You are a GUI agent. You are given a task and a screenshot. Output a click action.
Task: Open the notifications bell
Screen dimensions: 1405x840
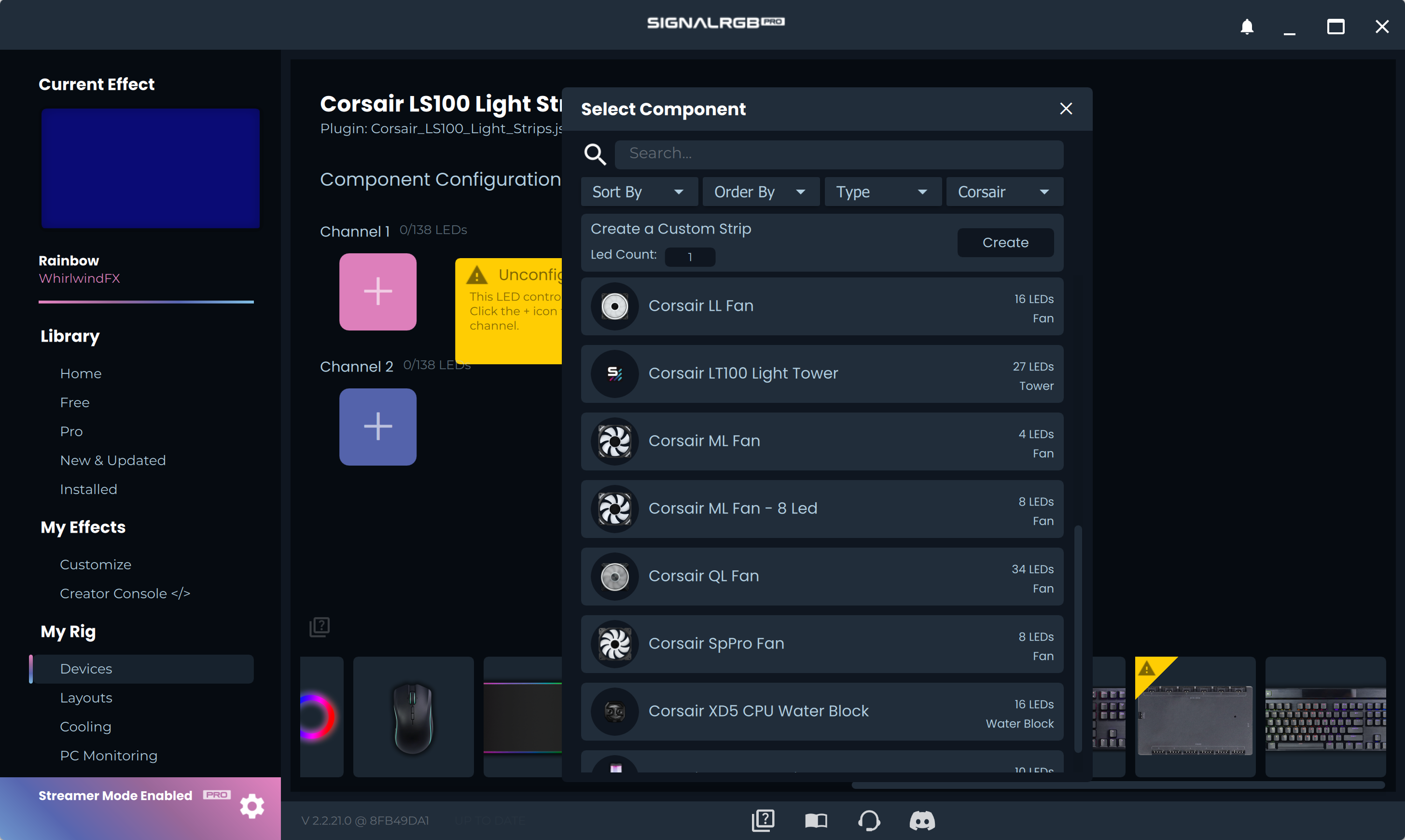pyautogui.click(x=1247, y=26)
